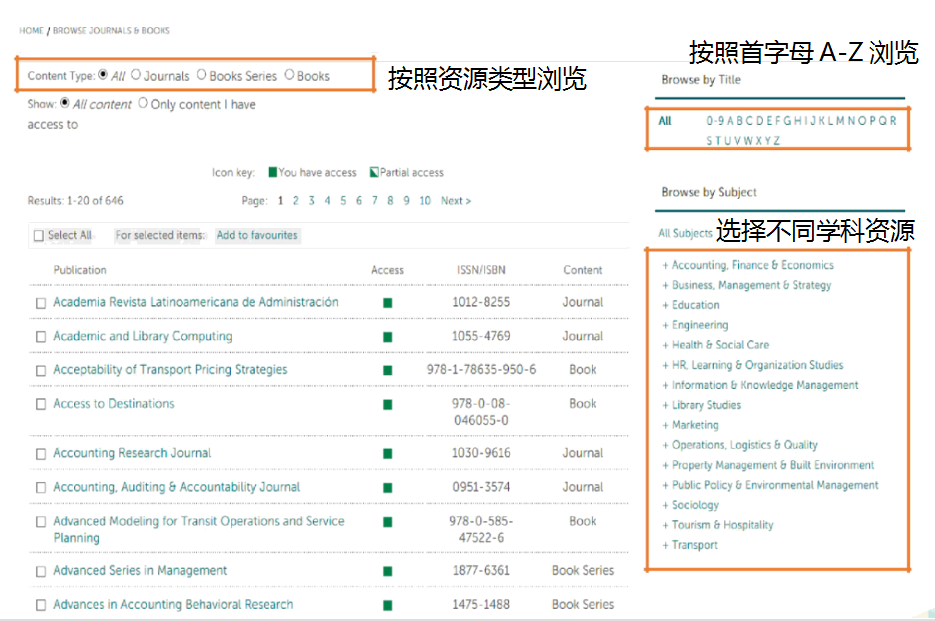The width and height of the screenshot is (935, 621).
Task: Open Academia Revista Latinoamericana de Administración title
Action: click(196, 302)
